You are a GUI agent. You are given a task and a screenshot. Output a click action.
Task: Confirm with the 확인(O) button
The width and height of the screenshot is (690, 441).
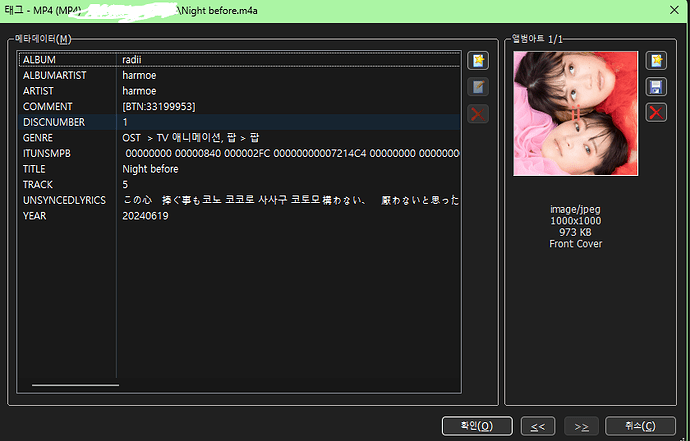[x=477, y=426]
